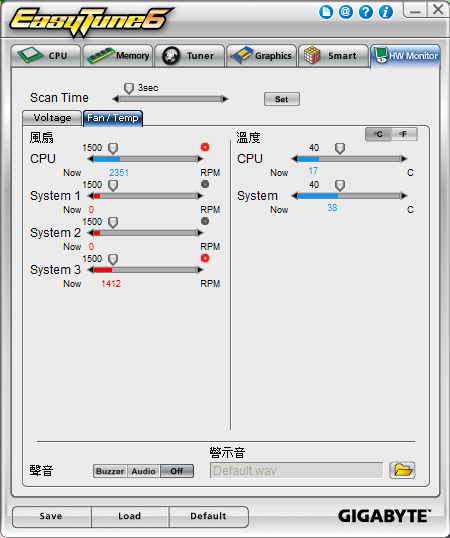The image size is (450, 538).
Task: Click System 2 fan threshold slider handle
Action: coord(113,223)
